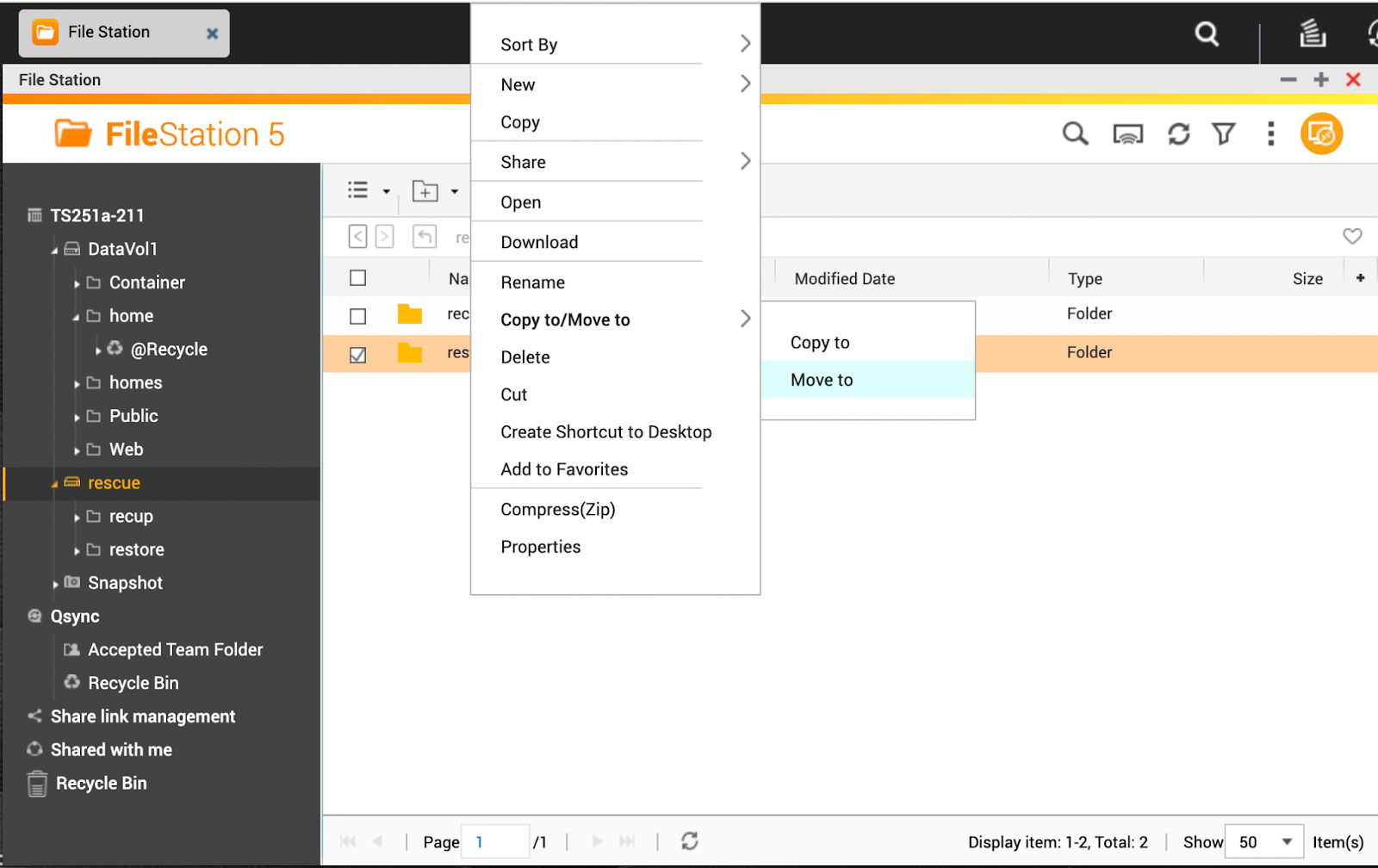Open the smart file filter funnel
Viewport: 1378px width, 868px height.
coord(1224,133)
